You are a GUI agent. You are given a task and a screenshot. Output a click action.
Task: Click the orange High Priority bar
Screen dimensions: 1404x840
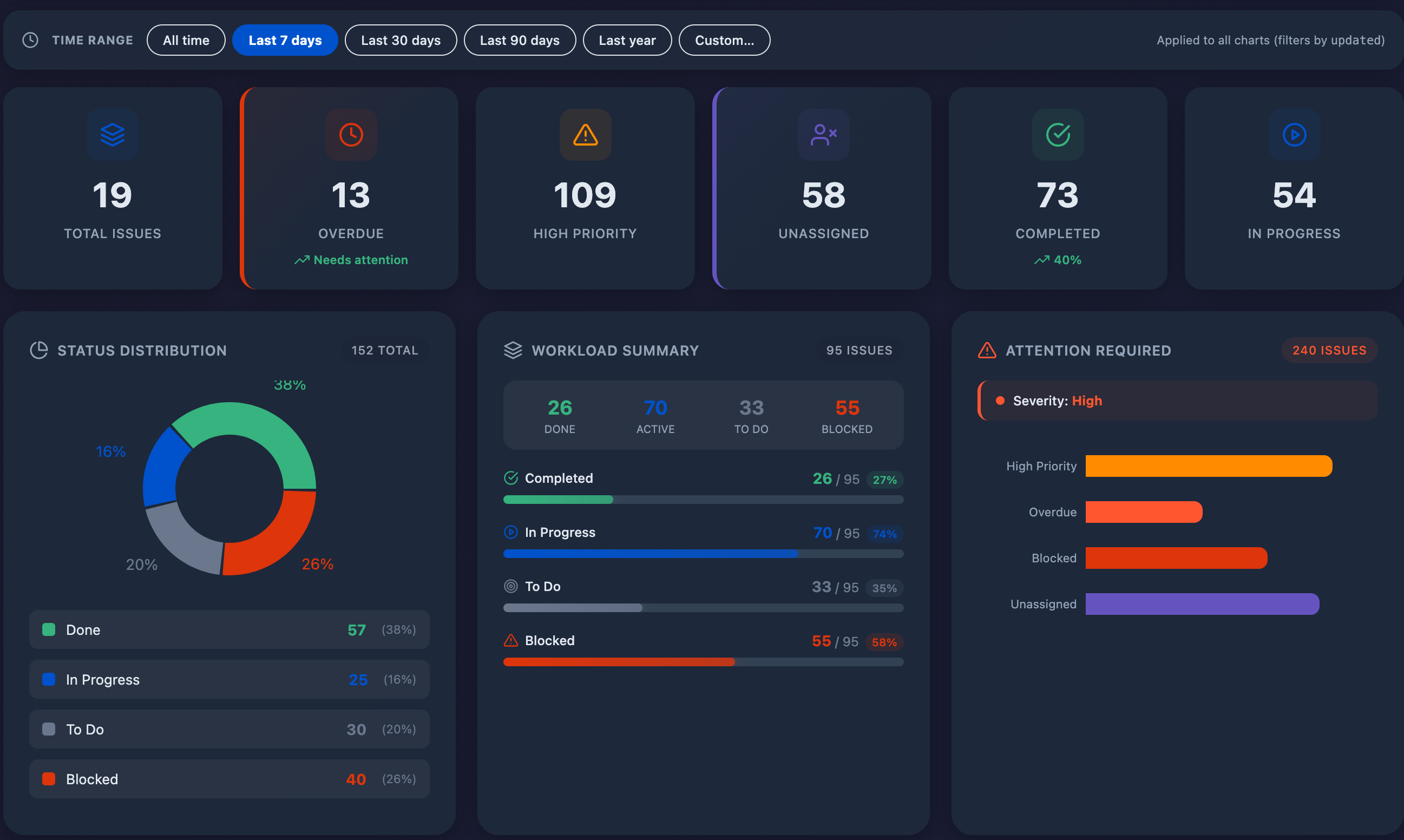click(x=1209, y=466)
